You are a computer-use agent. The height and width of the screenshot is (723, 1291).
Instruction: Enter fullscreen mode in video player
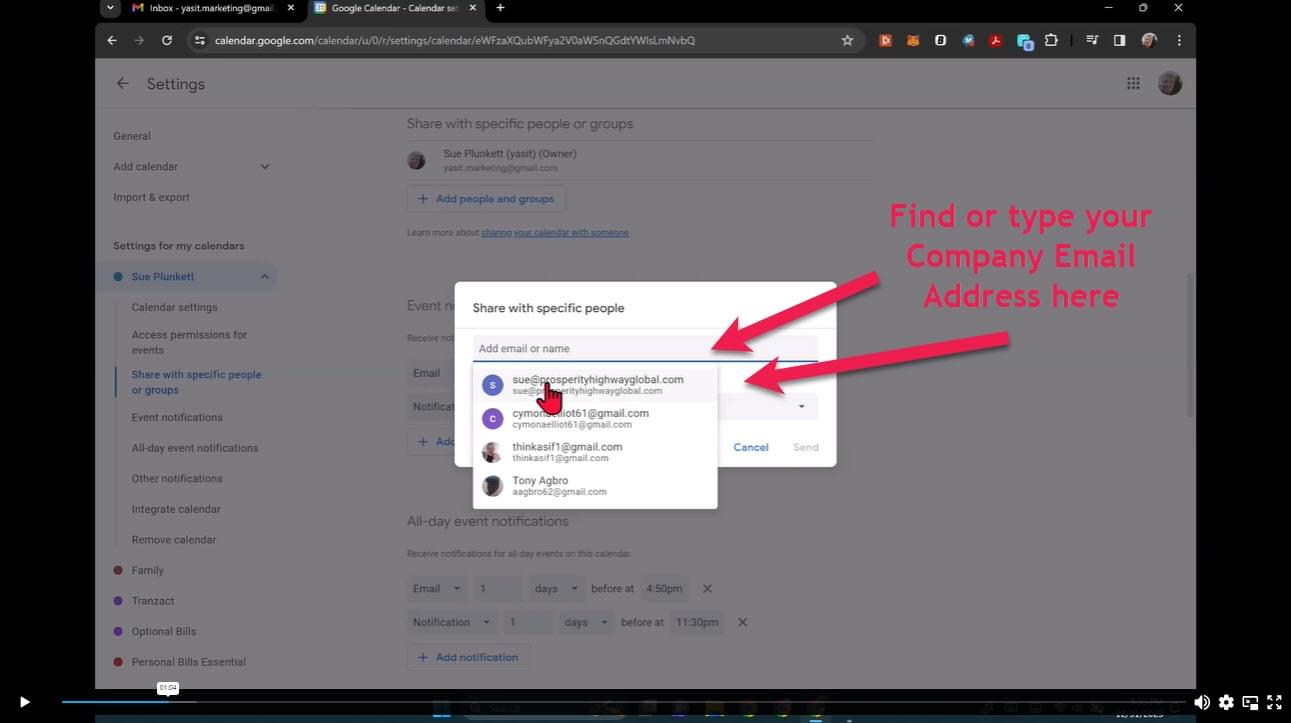(x=1274, y=702)
